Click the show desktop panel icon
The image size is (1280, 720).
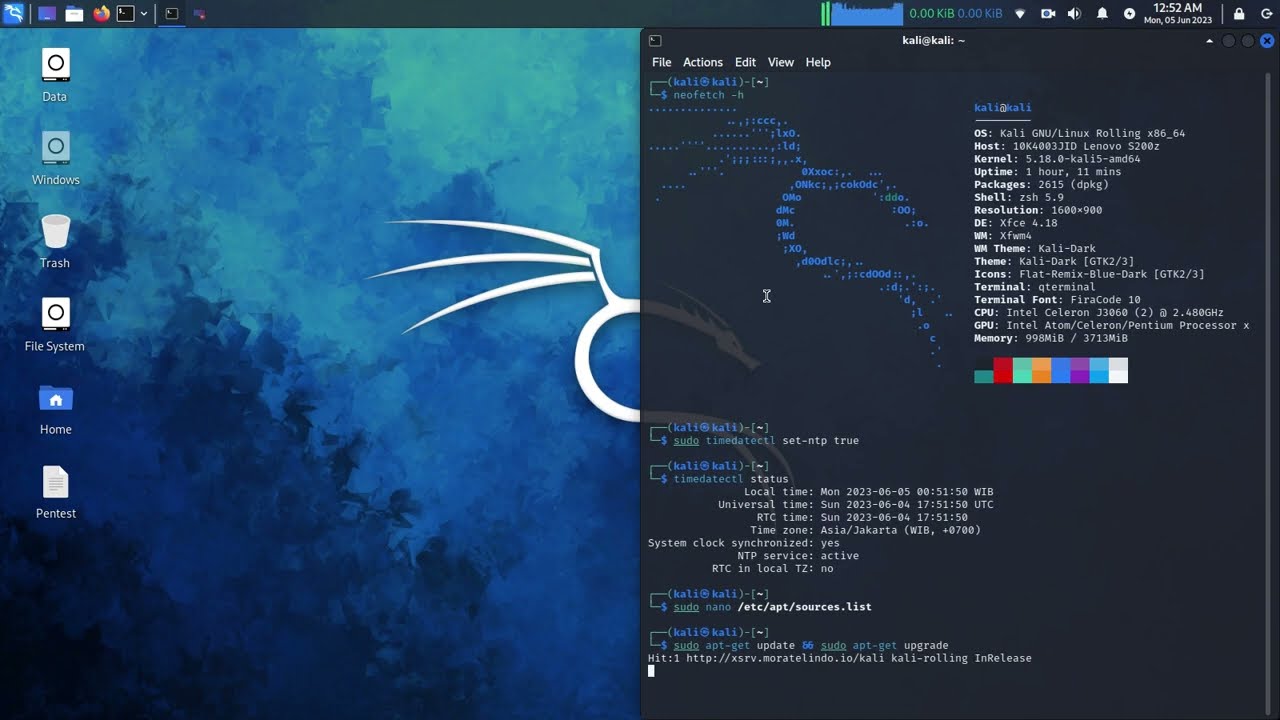coord(47,14)
